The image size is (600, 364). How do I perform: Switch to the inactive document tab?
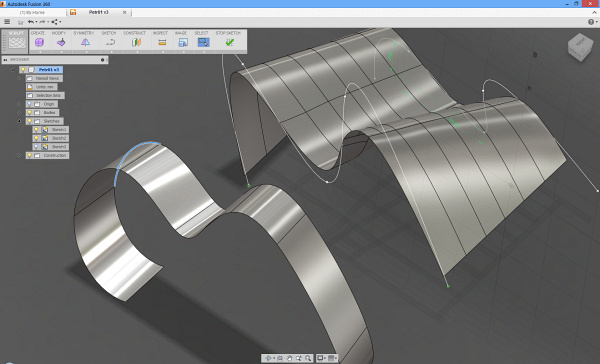32,12
